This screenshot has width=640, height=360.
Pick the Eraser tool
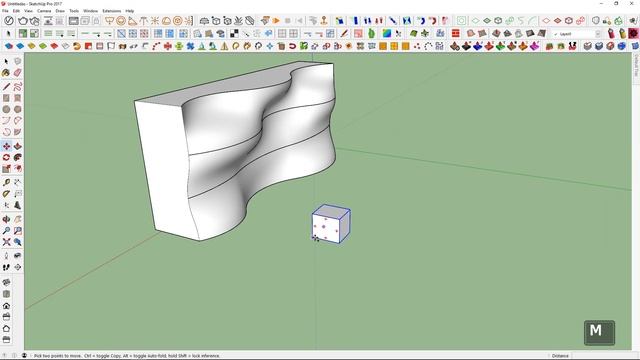point(18,73)
